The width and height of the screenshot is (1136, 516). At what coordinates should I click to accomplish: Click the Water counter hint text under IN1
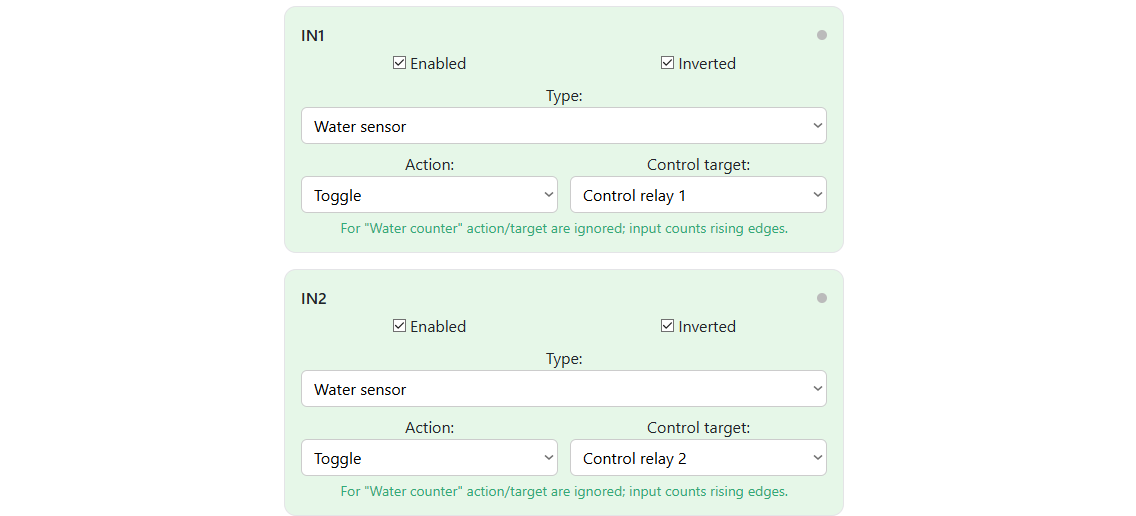[x=564, y=228]
